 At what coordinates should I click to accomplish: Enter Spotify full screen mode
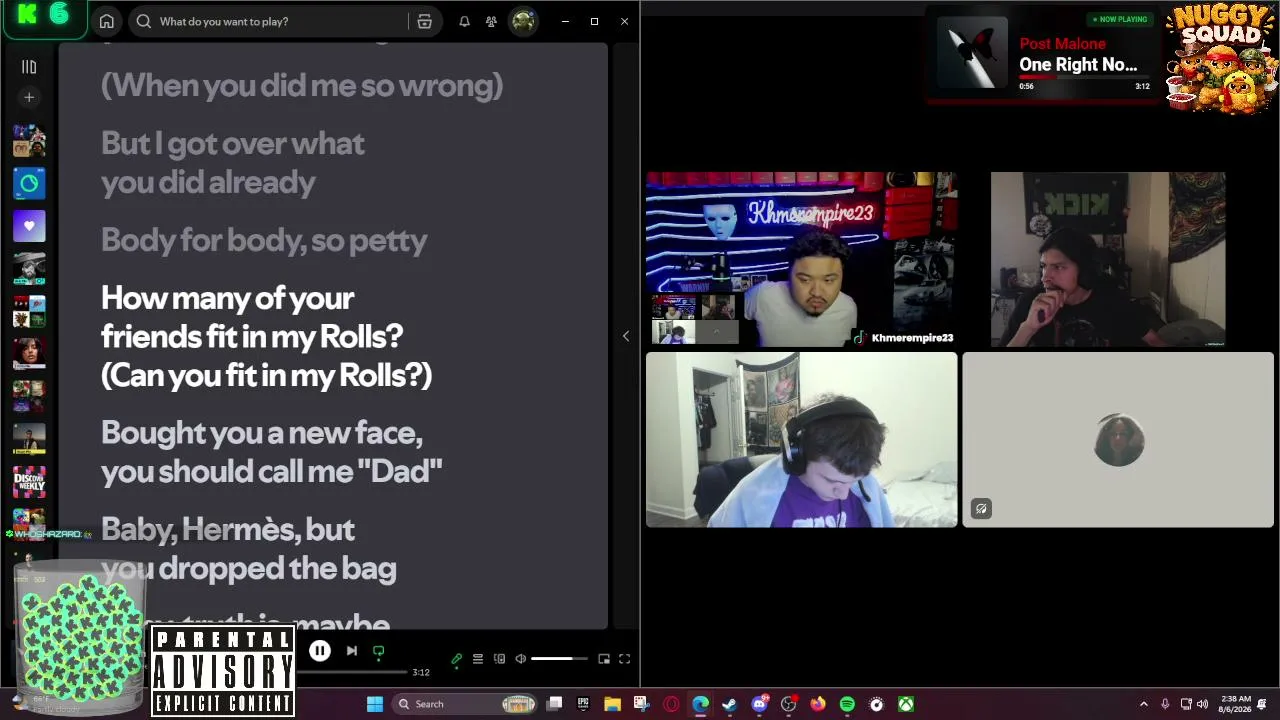(624, 659)
